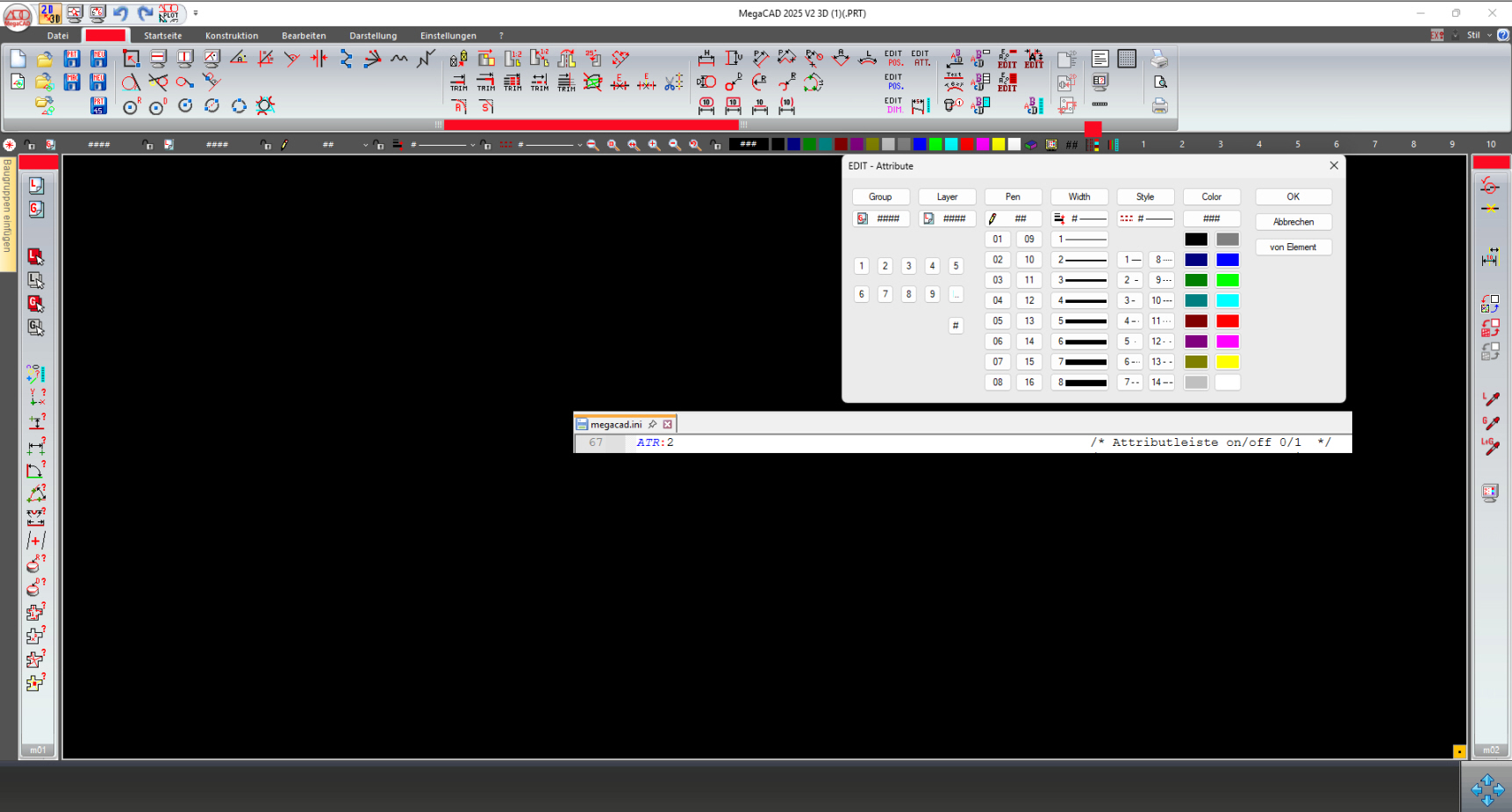Toggle the pin on the megacad.ini tab
This screenshot has width=1512, height=812.
pyautogui.click(x=653, y=424)
